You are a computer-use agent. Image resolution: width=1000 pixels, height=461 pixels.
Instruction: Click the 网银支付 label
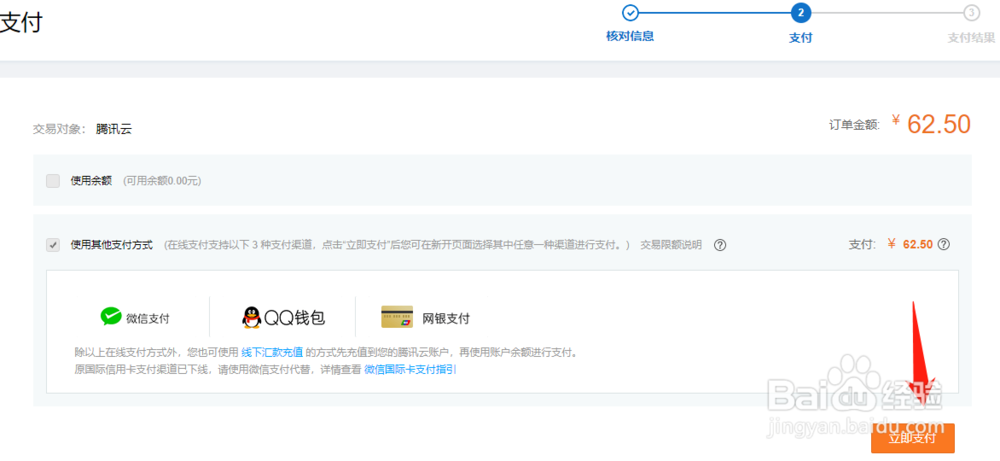[x=446, y=318]
